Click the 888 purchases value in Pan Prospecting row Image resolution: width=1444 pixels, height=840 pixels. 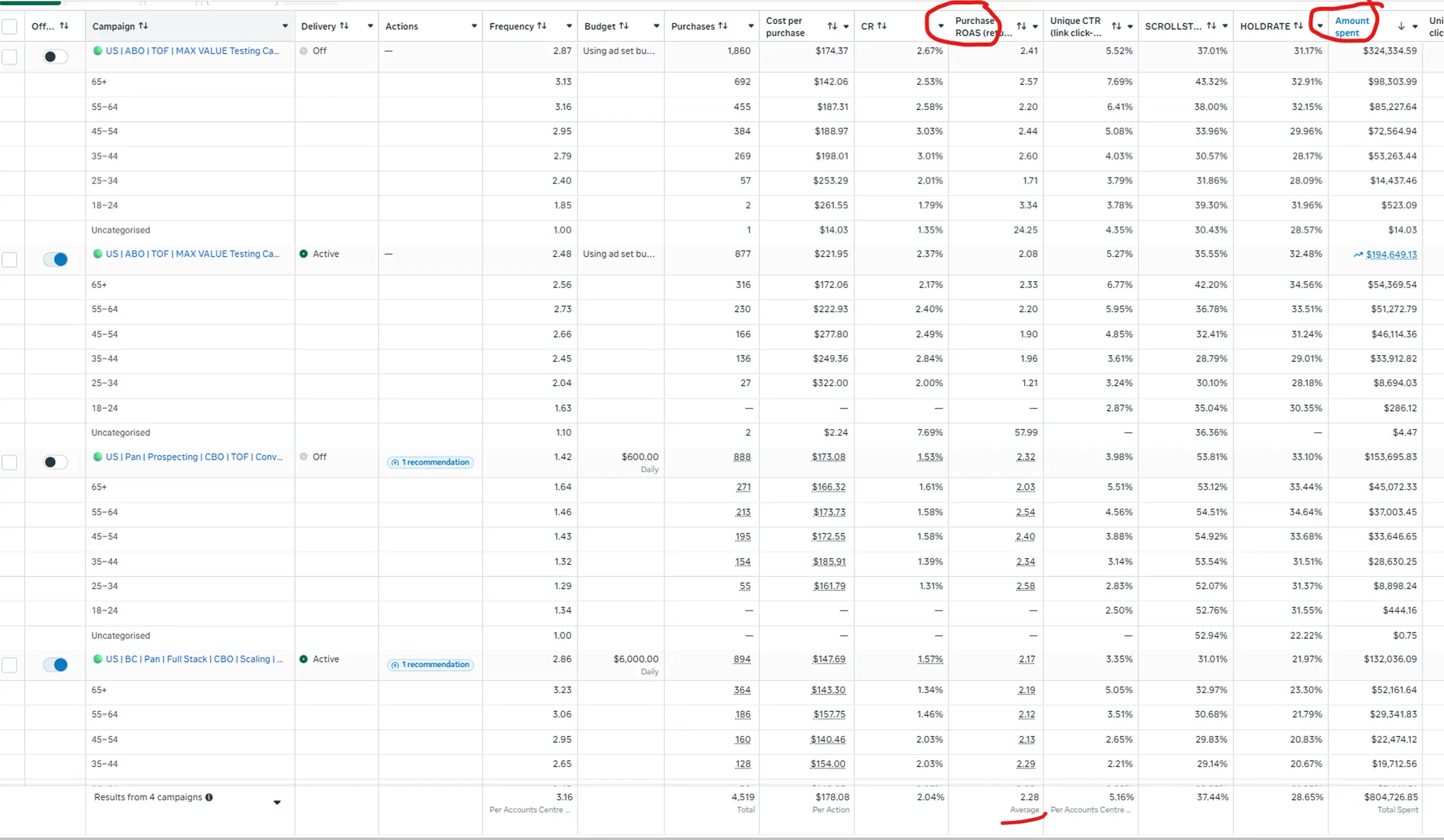[742, 457]
